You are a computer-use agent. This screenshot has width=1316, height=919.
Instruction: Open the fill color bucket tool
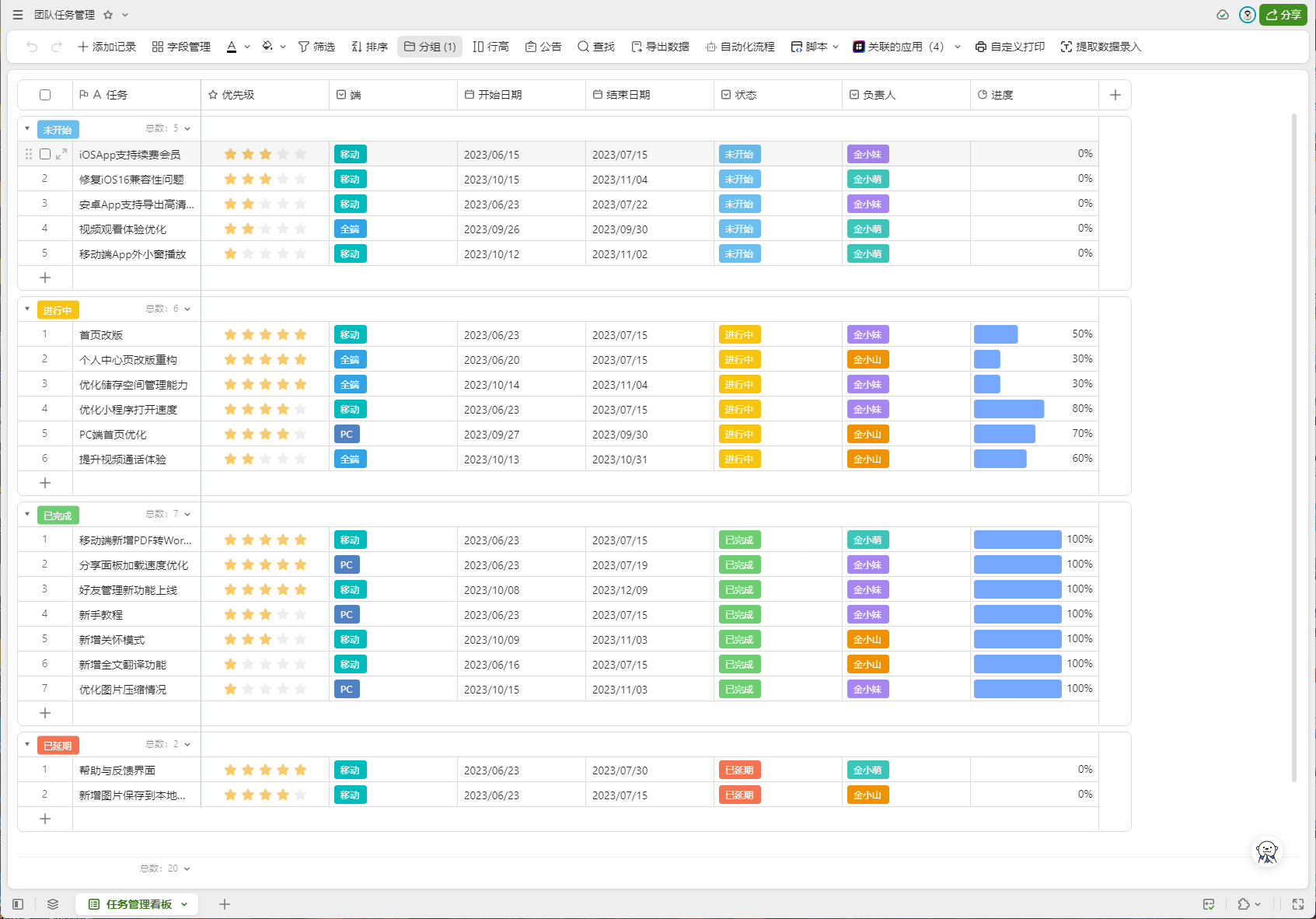(268, 47)
